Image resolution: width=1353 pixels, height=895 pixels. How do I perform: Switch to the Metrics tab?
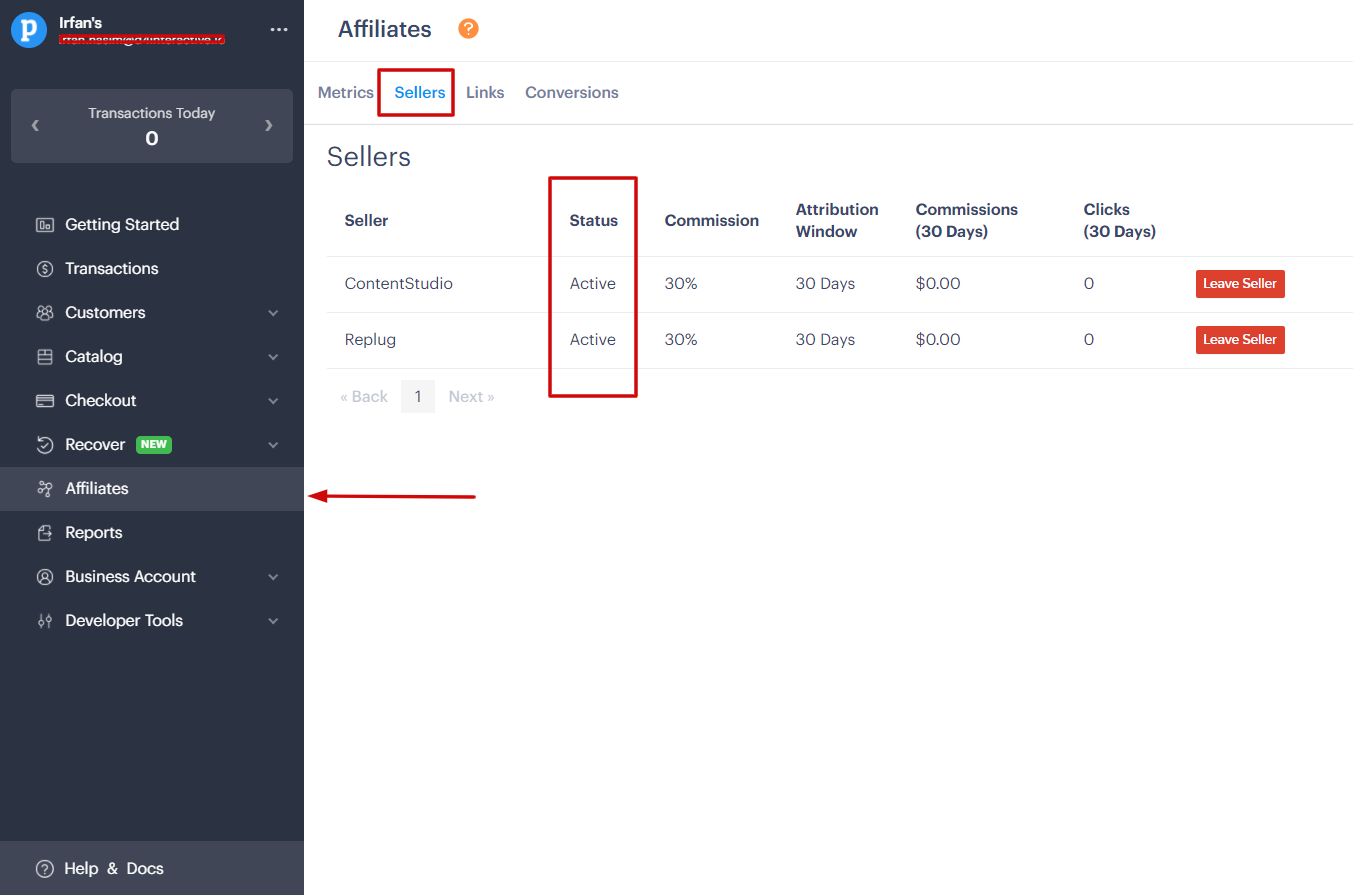tap(345, 93)
